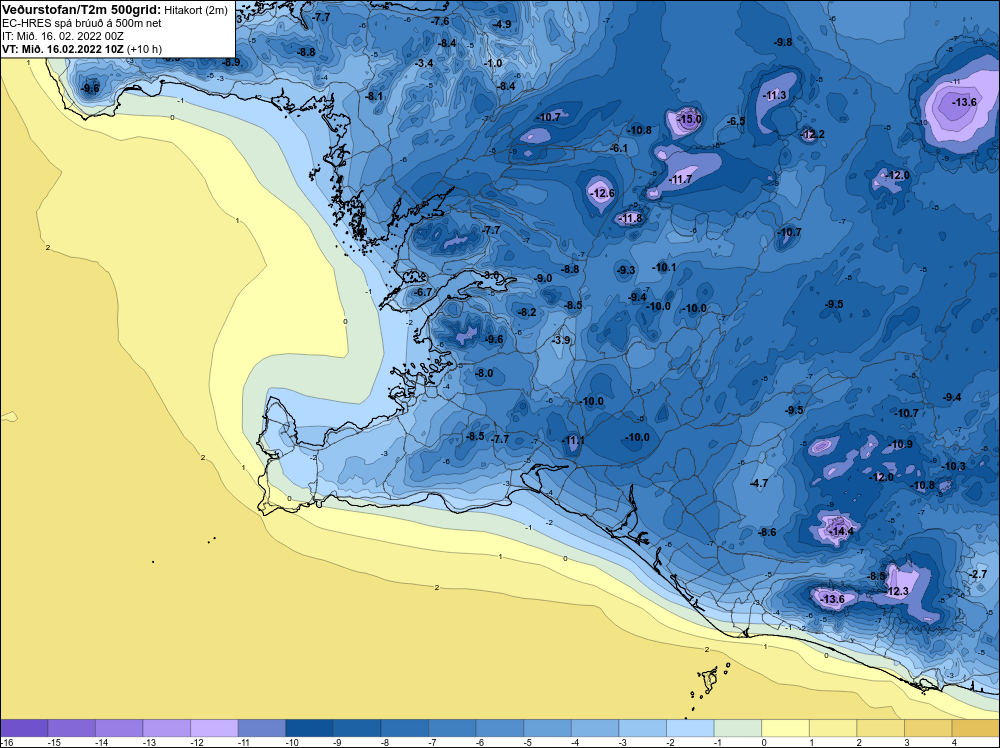Image resolution: width=1000 pixels, height=748 pixels.
Task: Select the -11.3 temperature value
Action: pyautogui.click(x=775, y=96)
